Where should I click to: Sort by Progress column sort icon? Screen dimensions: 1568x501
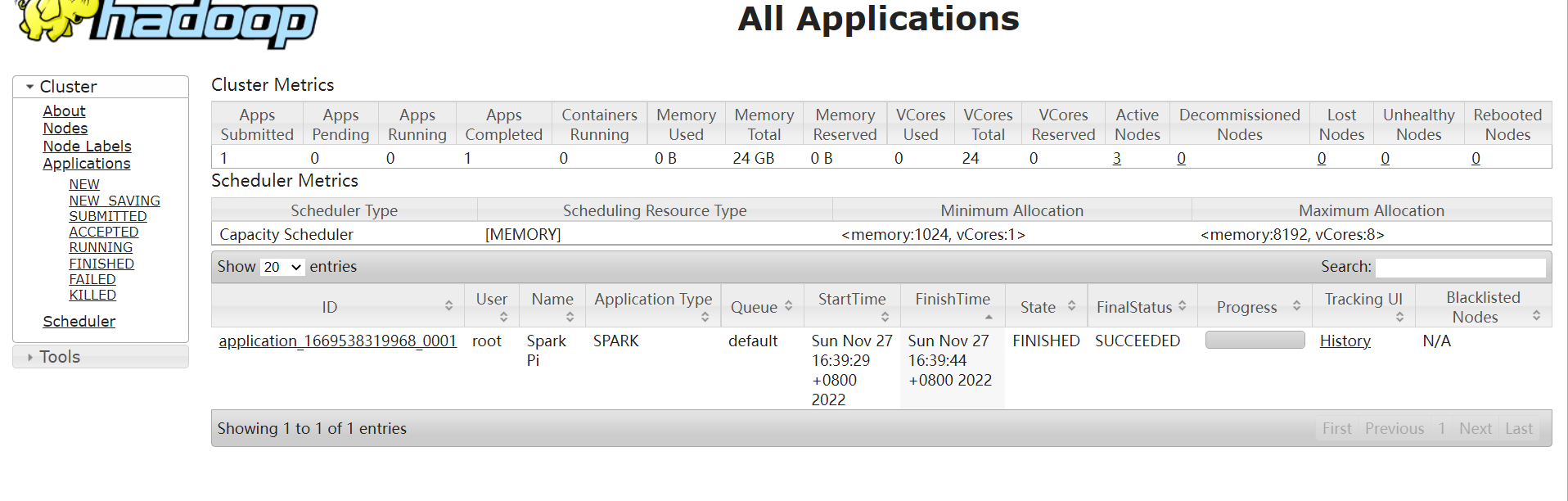click(1296, 306)
